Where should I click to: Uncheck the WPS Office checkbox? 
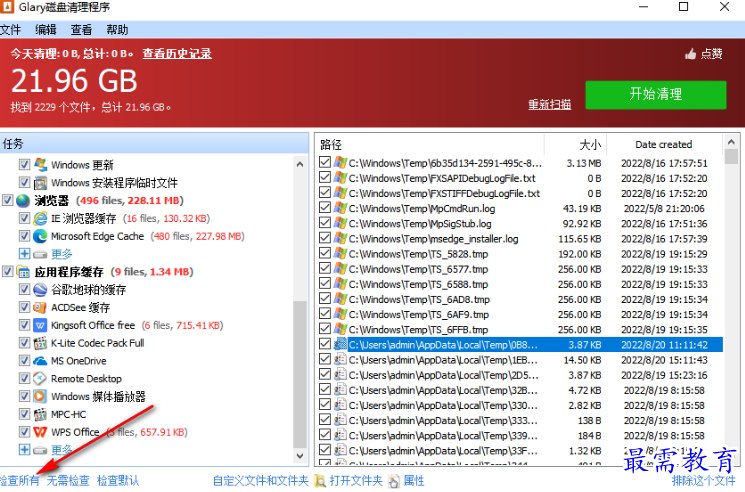(x=24, y=432)
